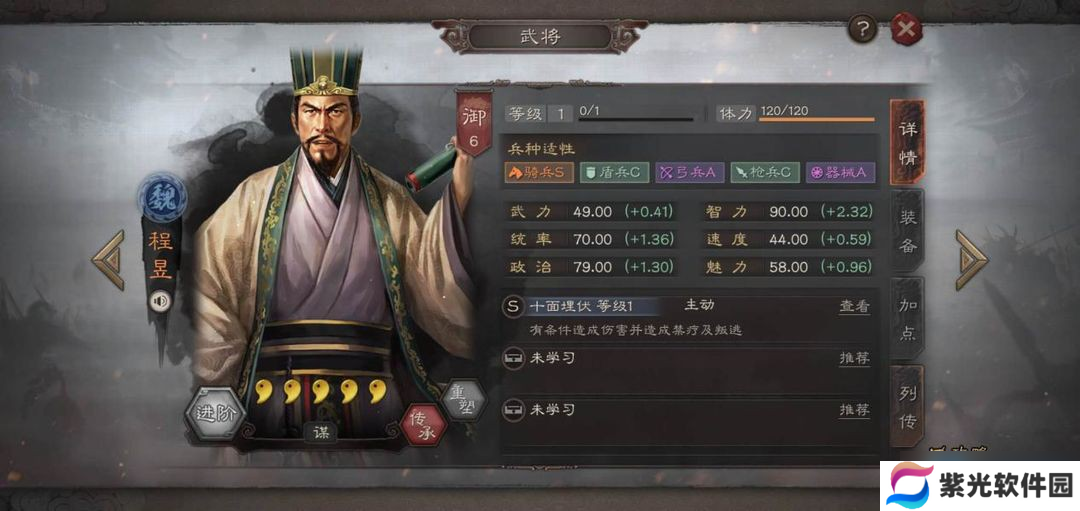Select the 魏 faction emblem

click(163, 196)
